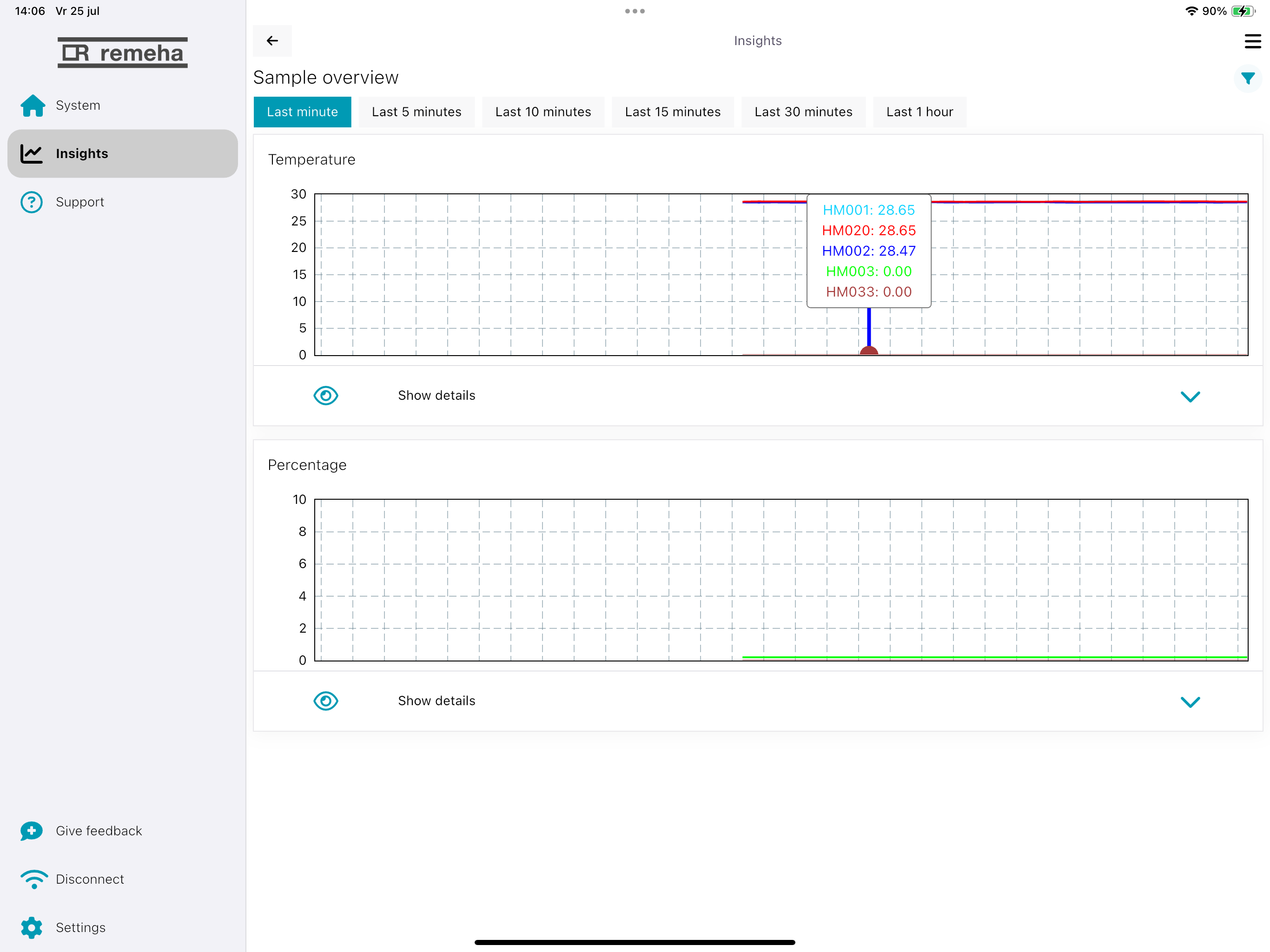Screen dimensions: 1270x952
Task: Click the Percentage chart title
Action: coord(307,465)
